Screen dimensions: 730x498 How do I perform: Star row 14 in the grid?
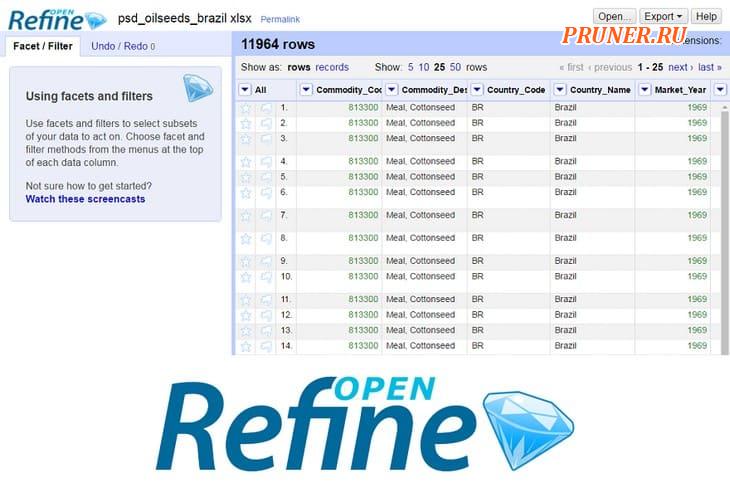click(x=246, y=347)
